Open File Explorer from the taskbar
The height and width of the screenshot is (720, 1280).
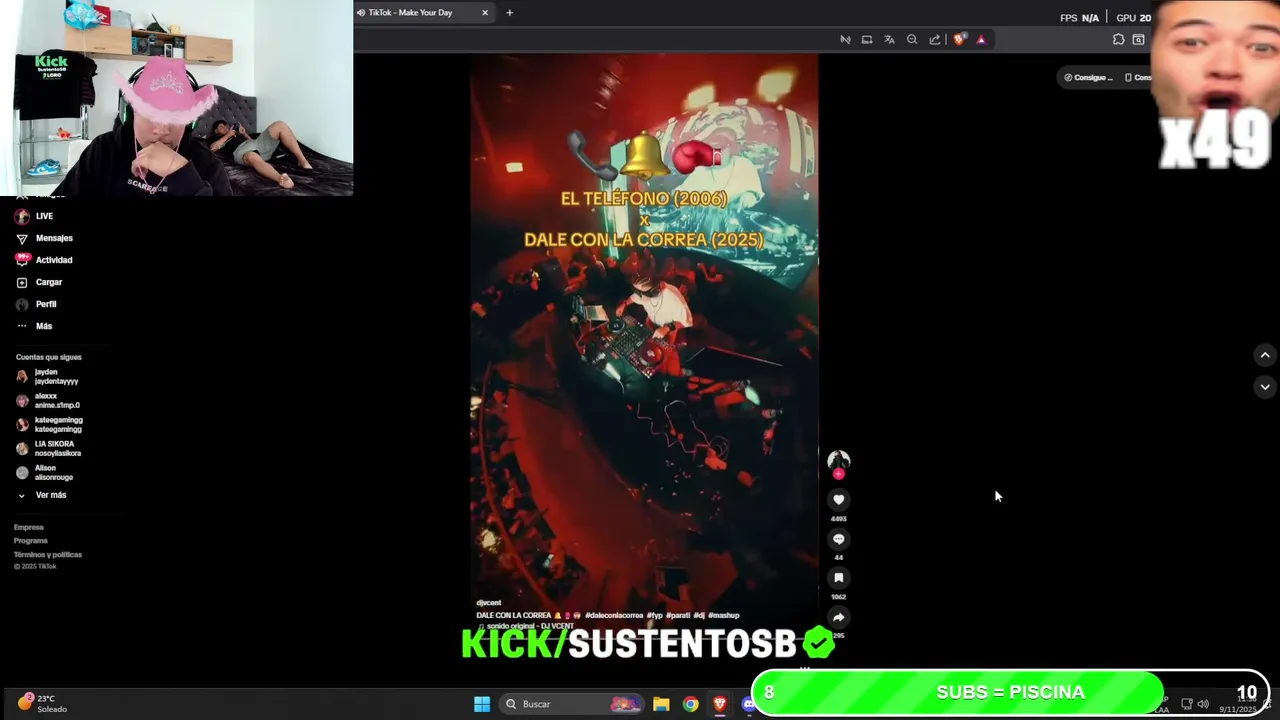pos(661,704)
